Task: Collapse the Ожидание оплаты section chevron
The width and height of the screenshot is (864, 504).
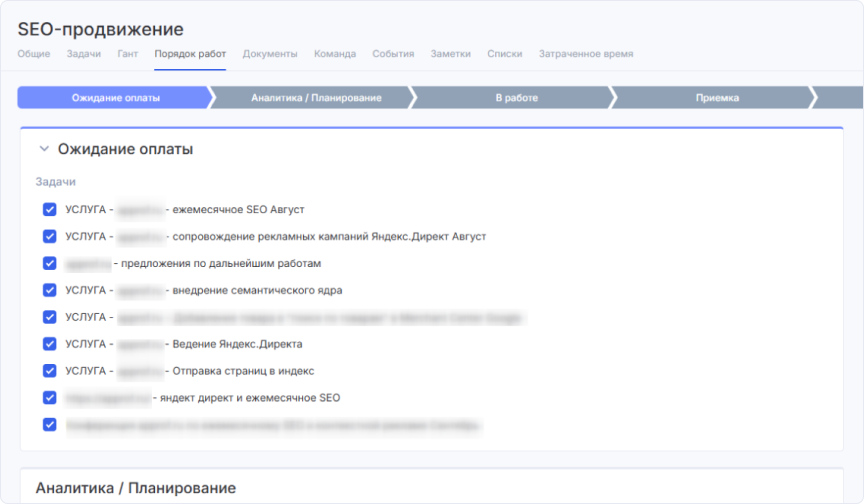Action: (44, 149)
